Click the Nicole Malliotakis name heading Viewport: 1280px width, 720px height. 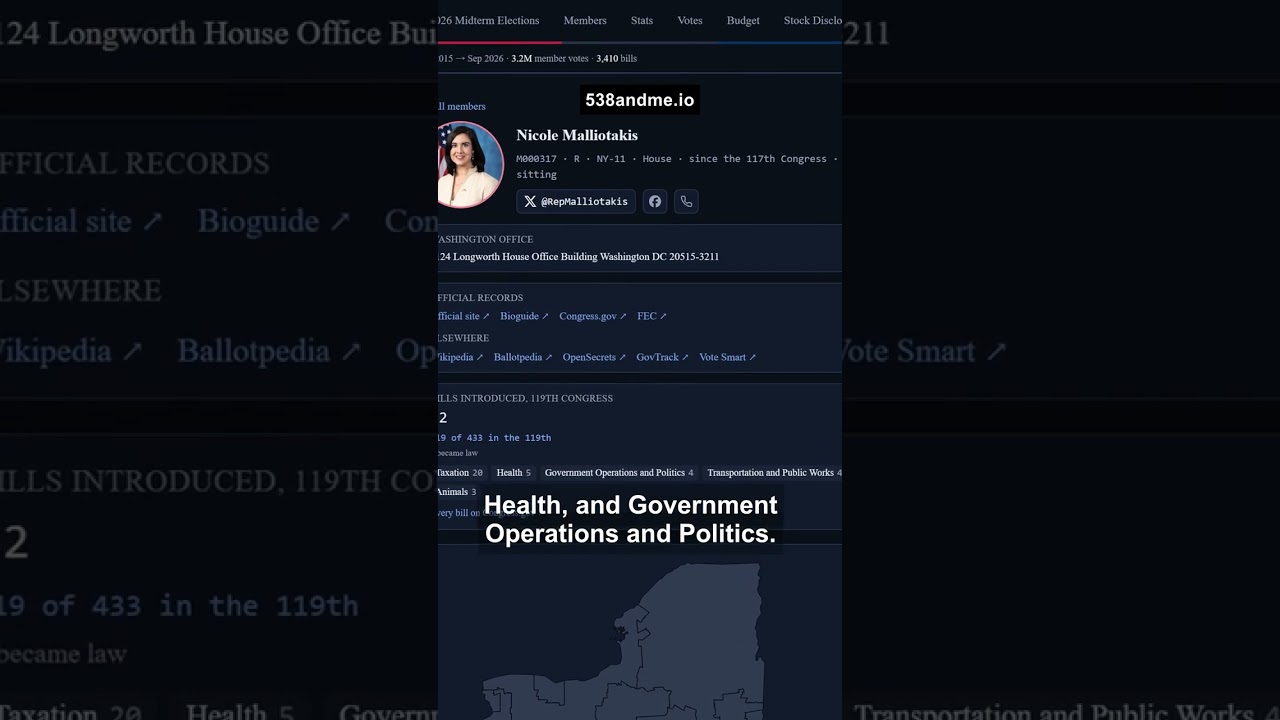pos(577,135)
